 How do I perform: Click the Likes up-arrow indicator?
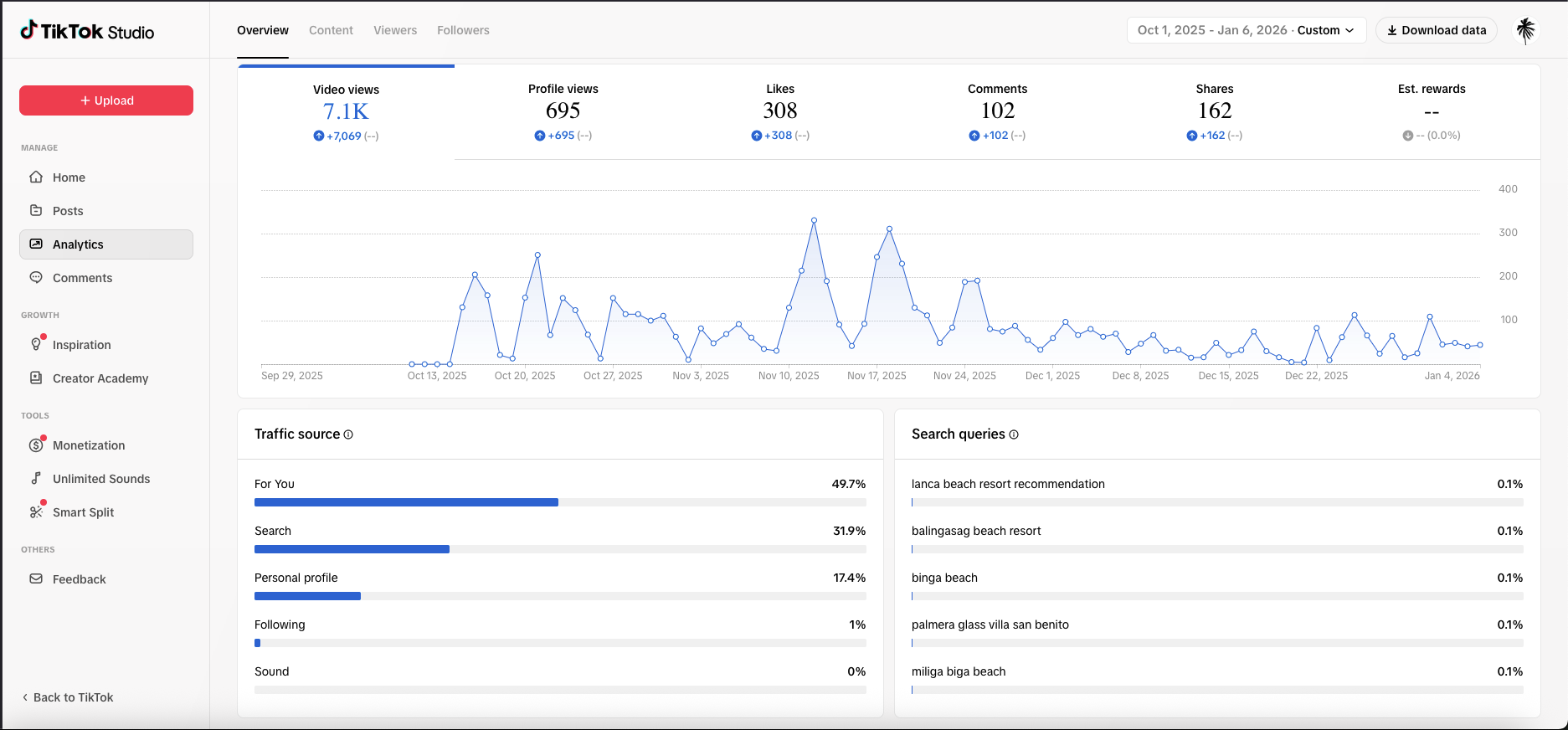tap(756, 136)
